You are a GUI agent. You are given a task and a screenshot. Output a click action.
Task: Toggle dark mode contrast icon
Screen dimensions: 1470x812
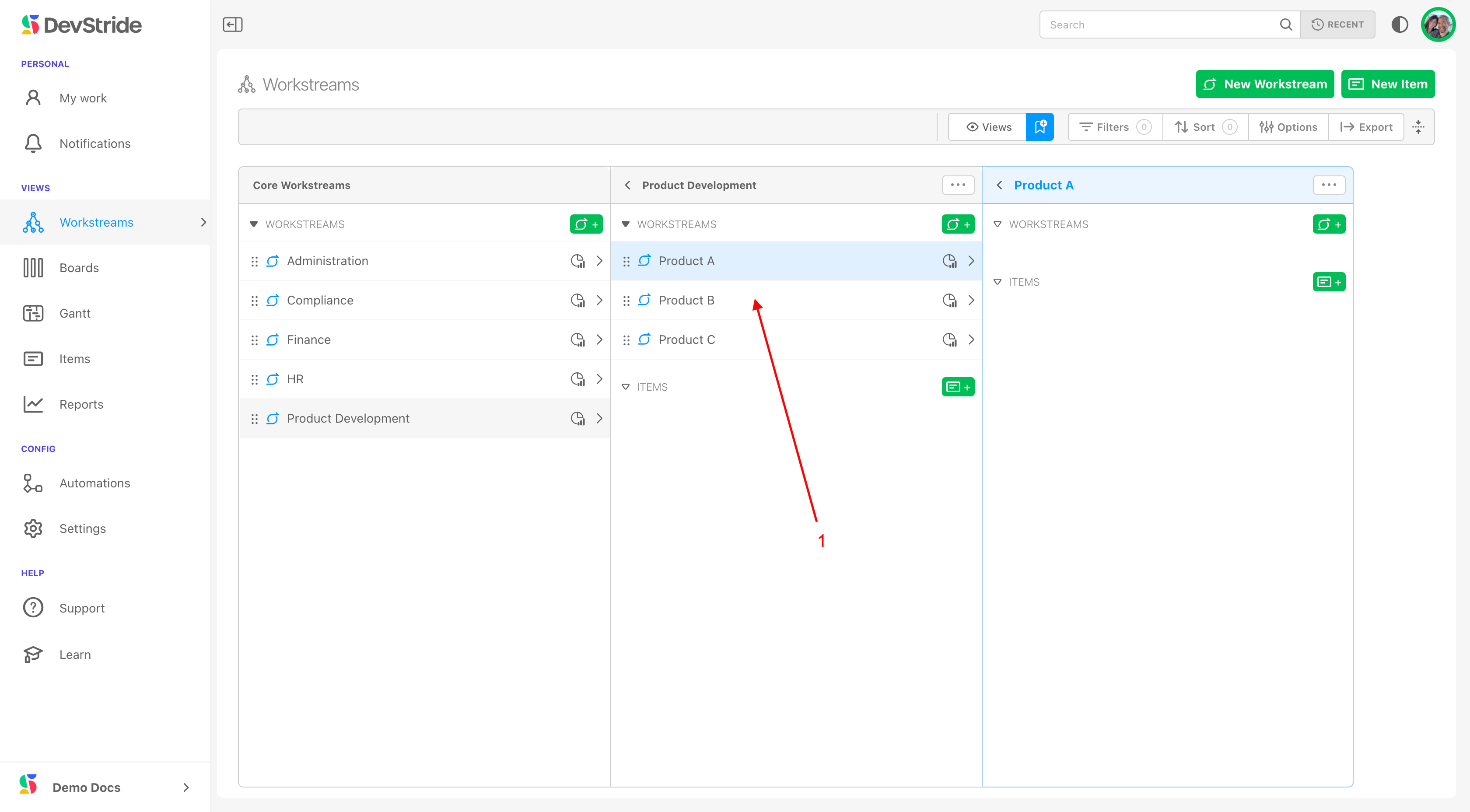[1399, 24]
